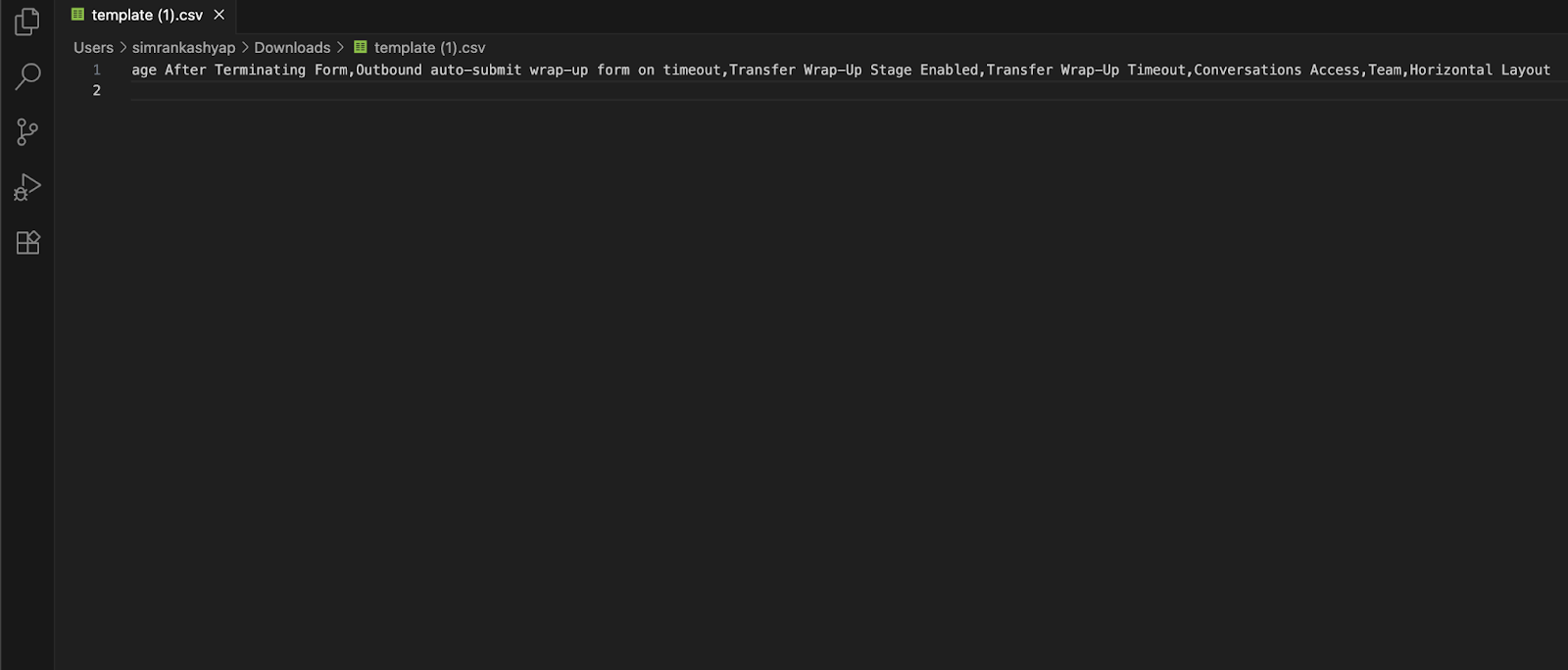Open the Extensions view icon

click(26, 242)
